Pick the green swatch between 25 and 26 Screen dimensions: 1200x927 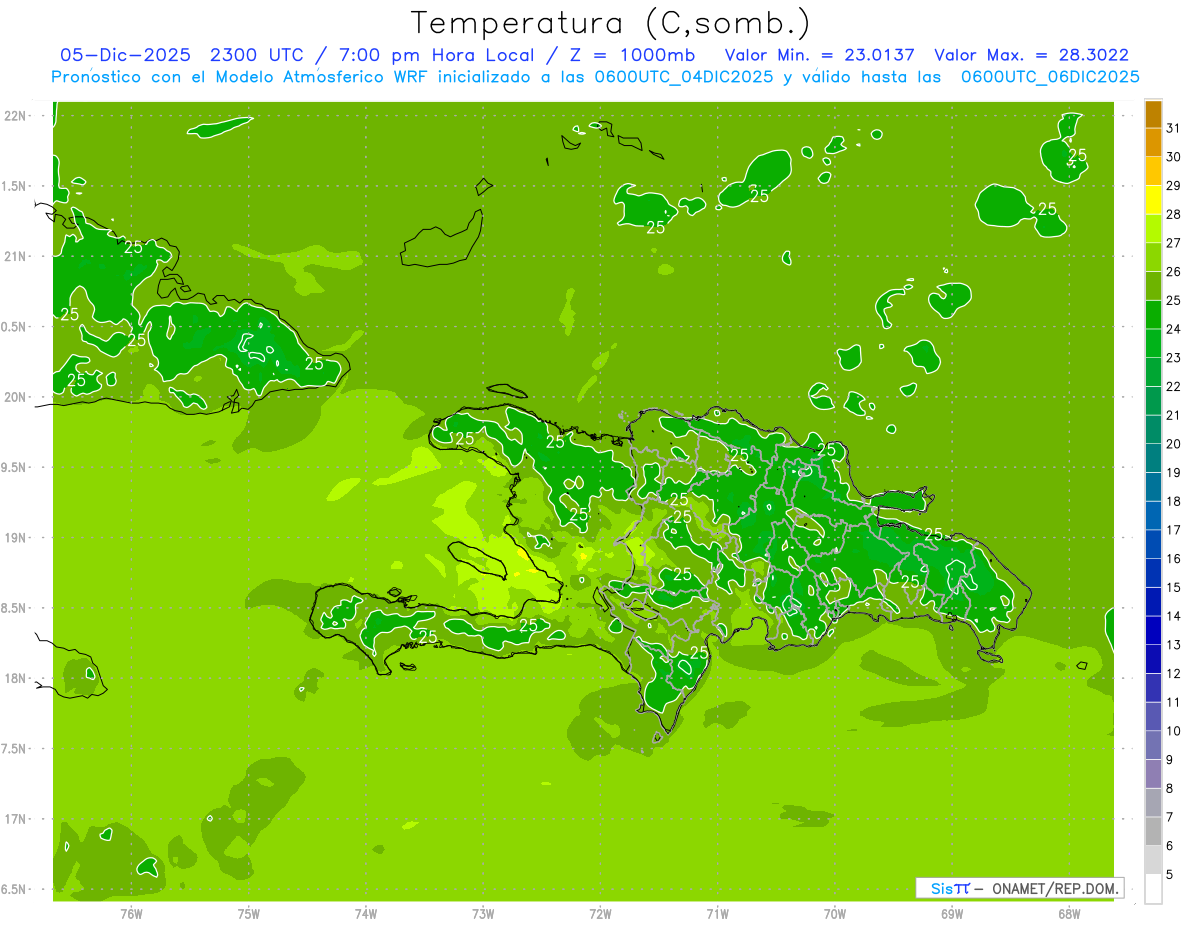[x=1153, y=286]
